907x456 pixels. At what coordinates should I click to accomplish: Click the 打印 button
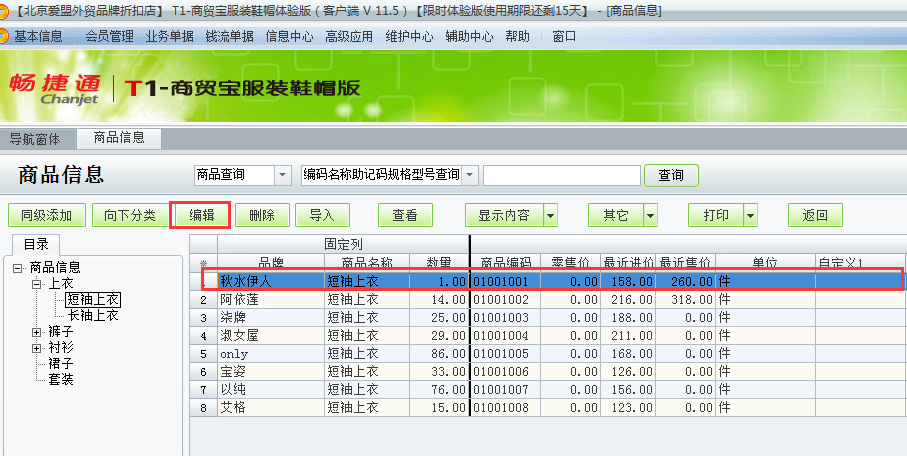tap(716, 215)
